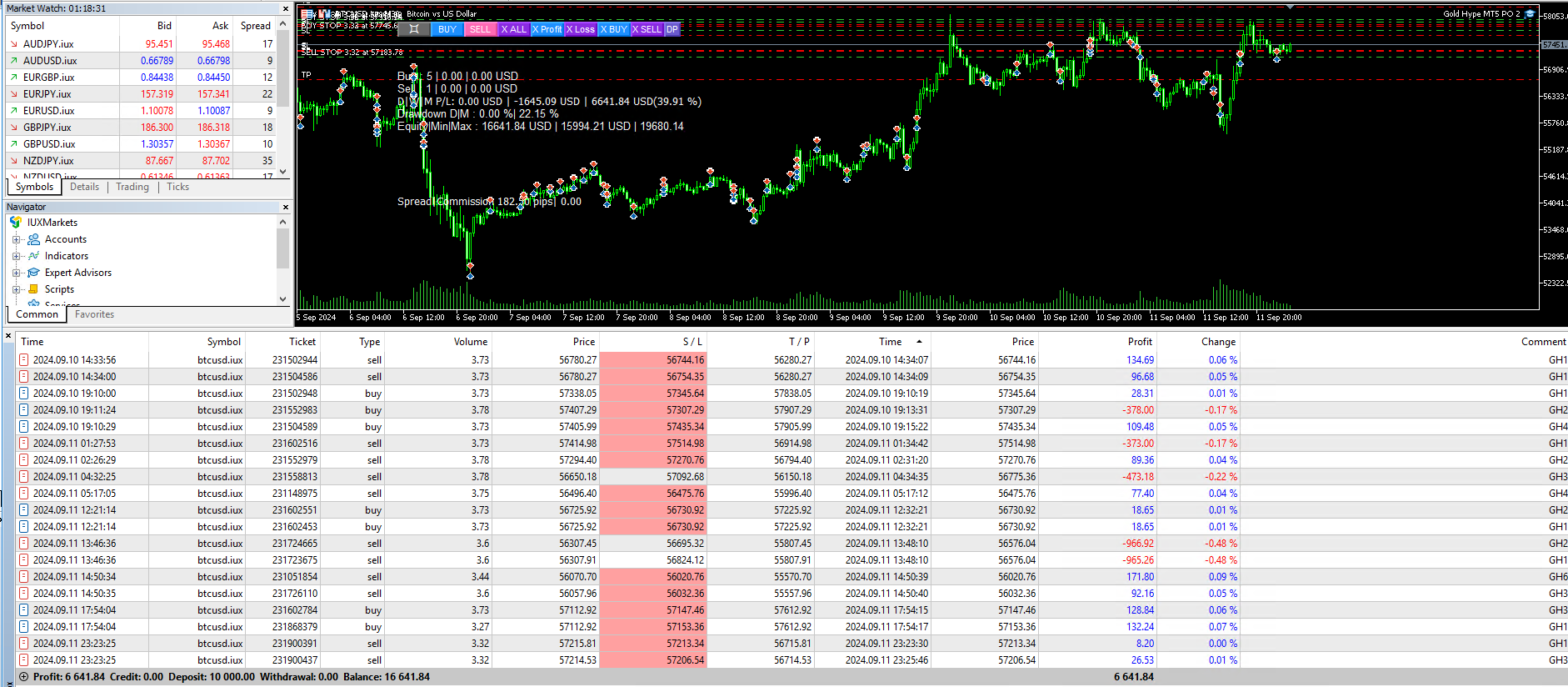Click the blue BUY button on chart panel
Image resolution: width=1568 pixels, height=687 pixels.
click(x=447, y=29)
